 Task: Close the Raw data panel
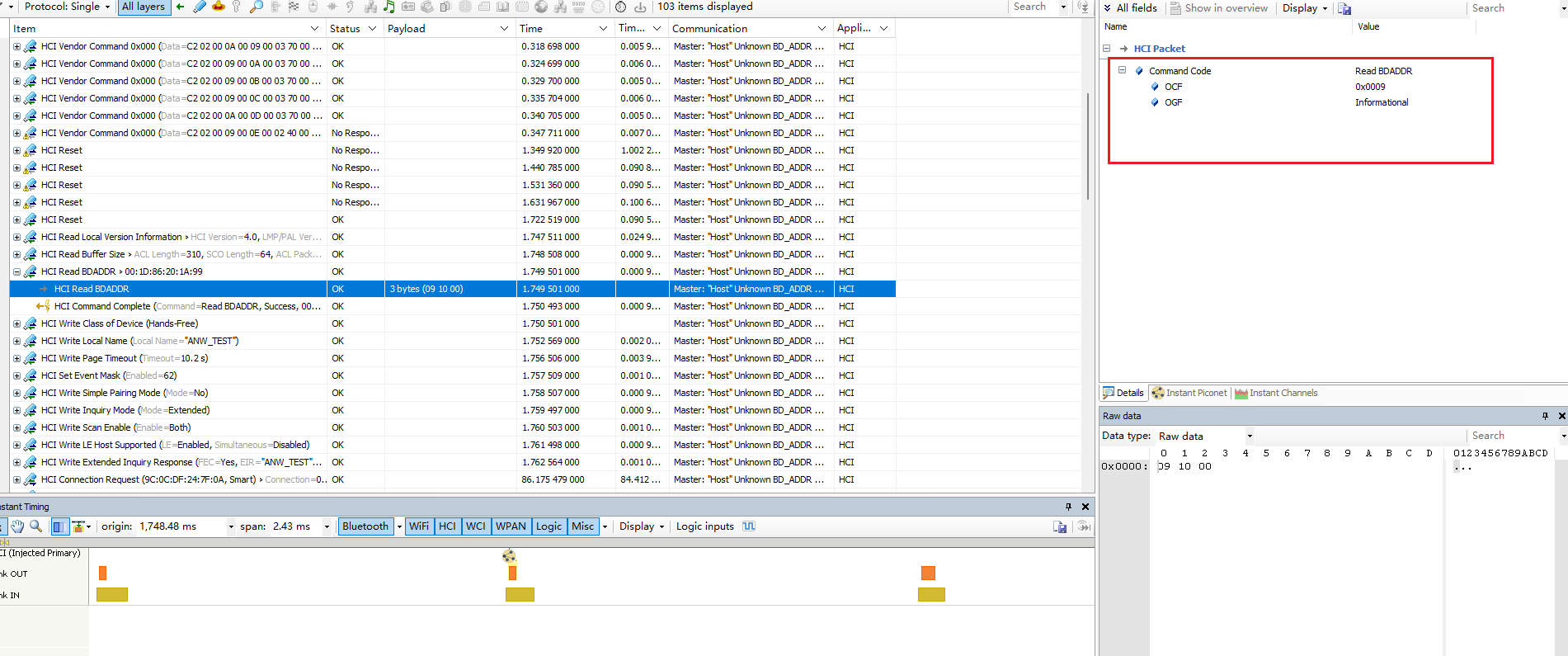pos(1561,416)
